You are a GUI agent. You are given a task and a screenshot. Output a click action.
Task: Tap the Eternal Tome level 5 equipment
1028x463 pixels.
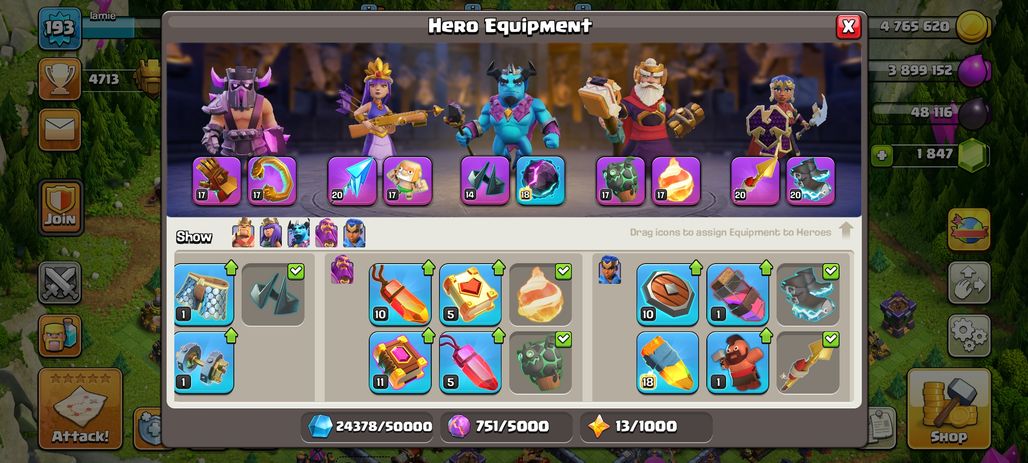click(471, 294)
